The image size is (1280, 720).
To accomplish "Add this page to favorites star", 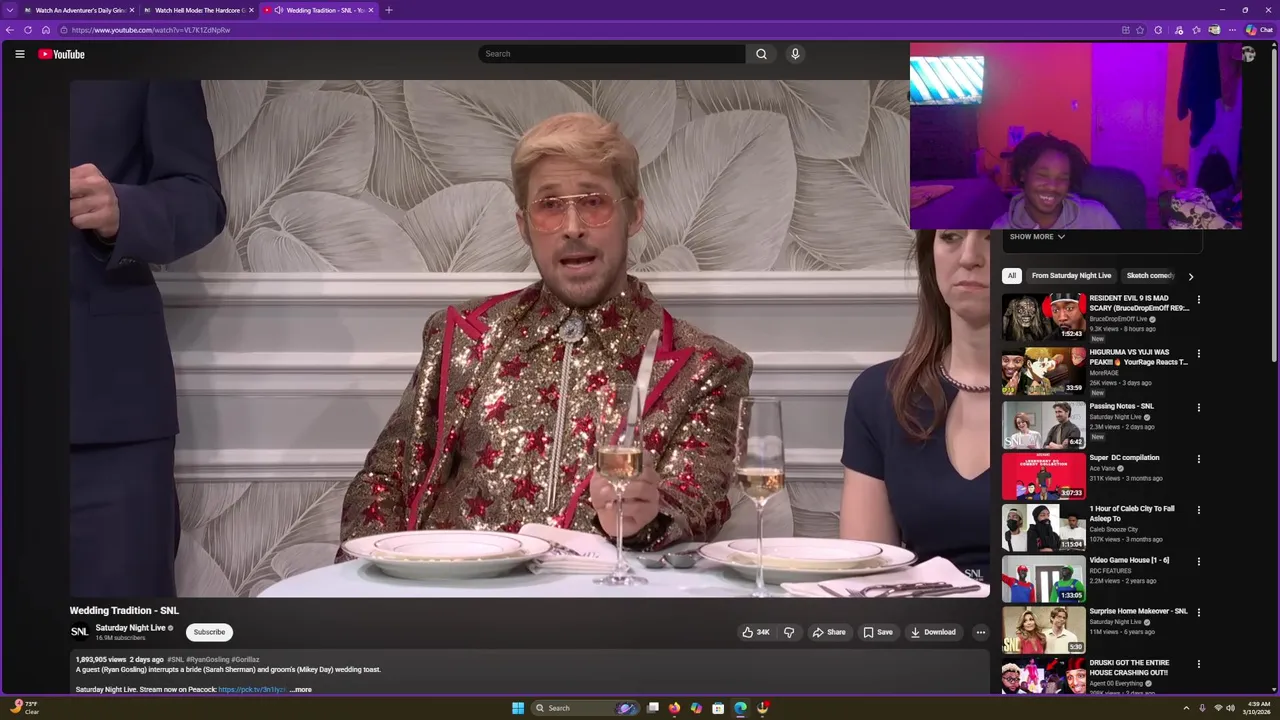I will 1140,30.
